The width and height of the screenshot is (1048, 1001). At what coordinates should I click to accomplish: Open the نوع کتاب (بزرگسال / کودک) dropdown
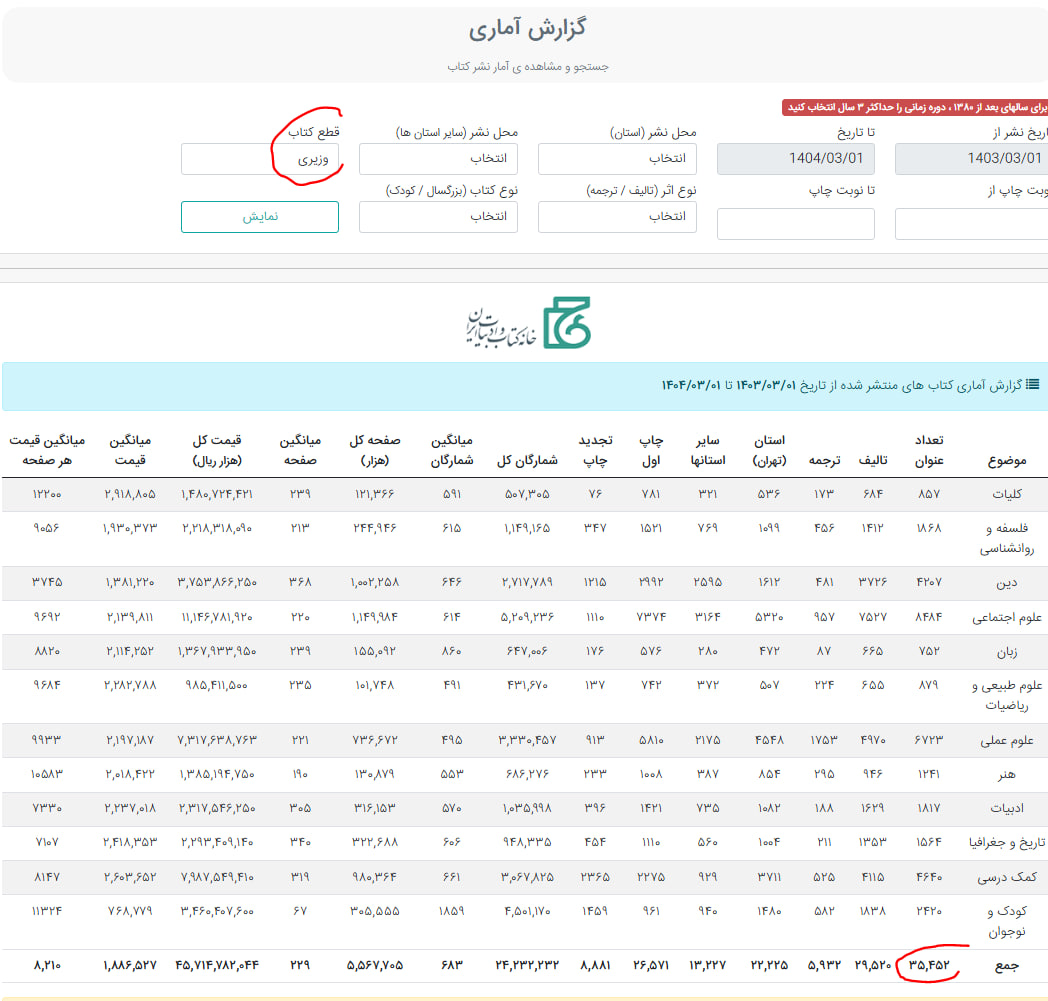(x=437, y=217)
